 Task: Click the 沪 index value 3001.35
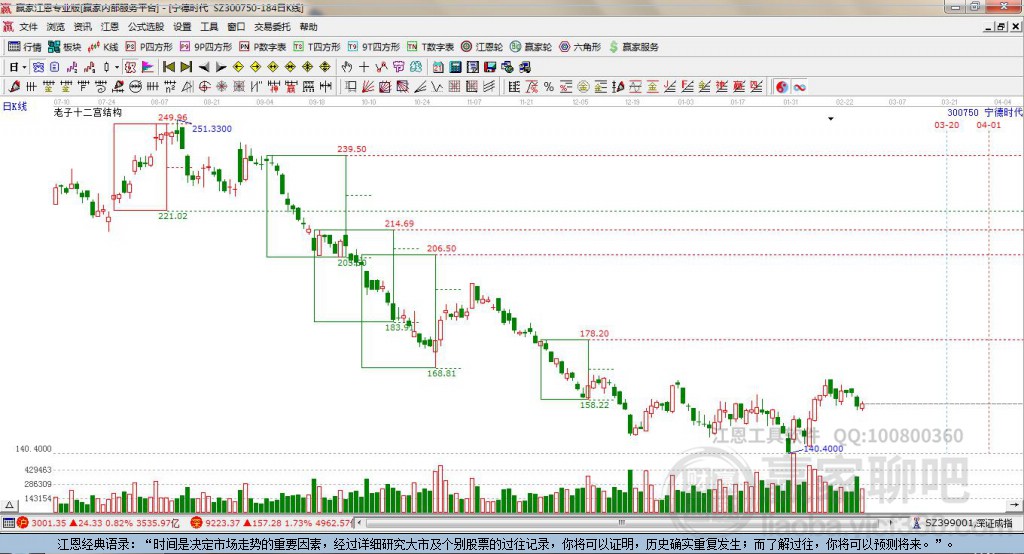pos(48,523)
